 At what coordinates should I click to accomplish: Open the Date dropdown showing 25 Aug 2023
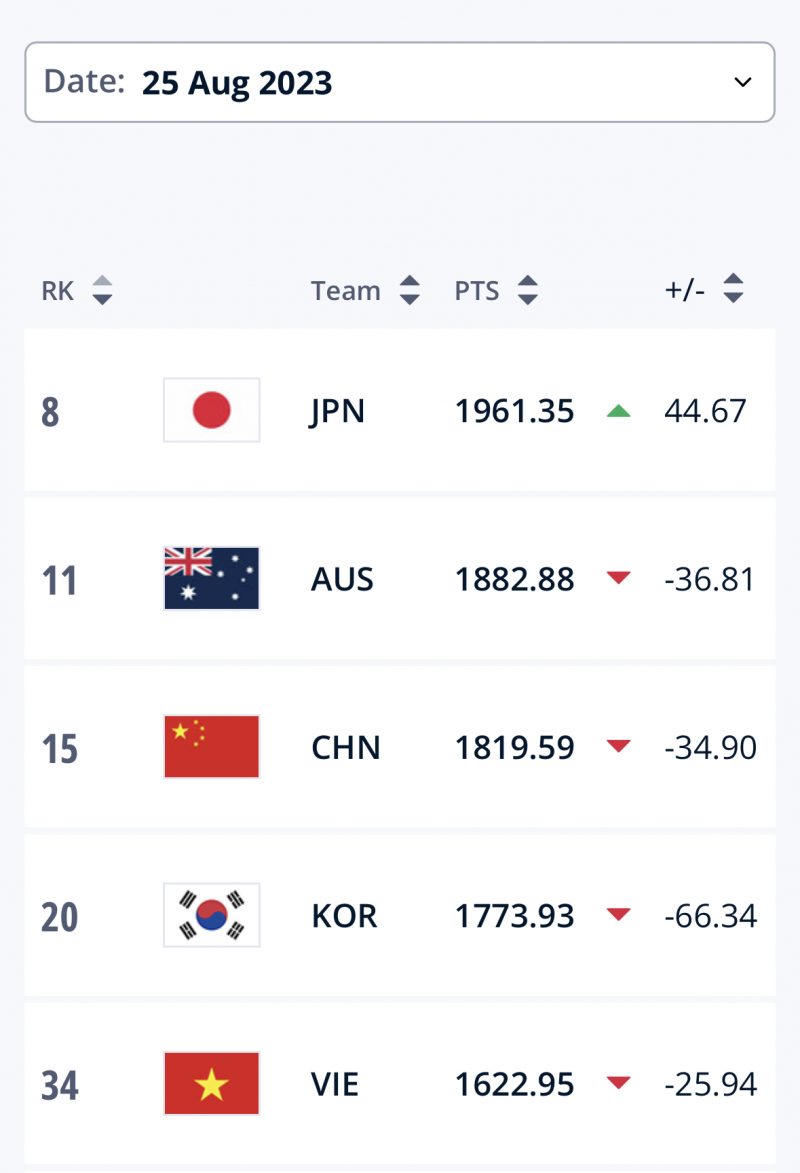[399, 82]
